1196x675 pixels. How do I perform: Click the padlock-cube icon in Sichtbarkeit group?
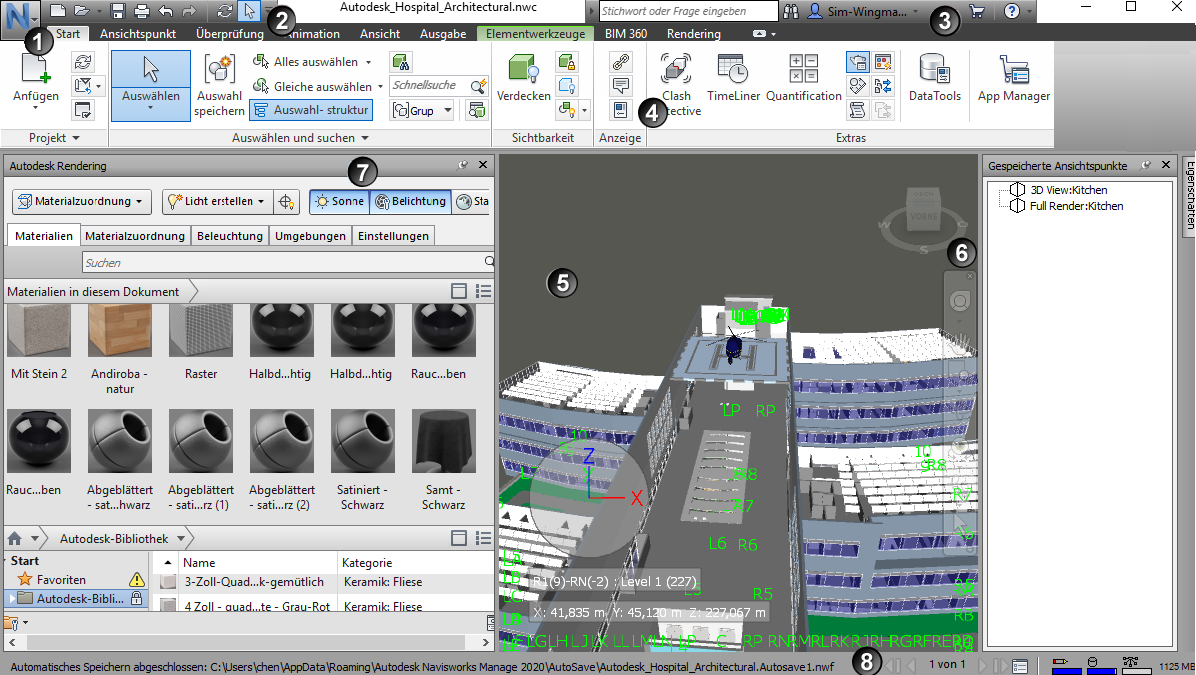tap(567, 62)
